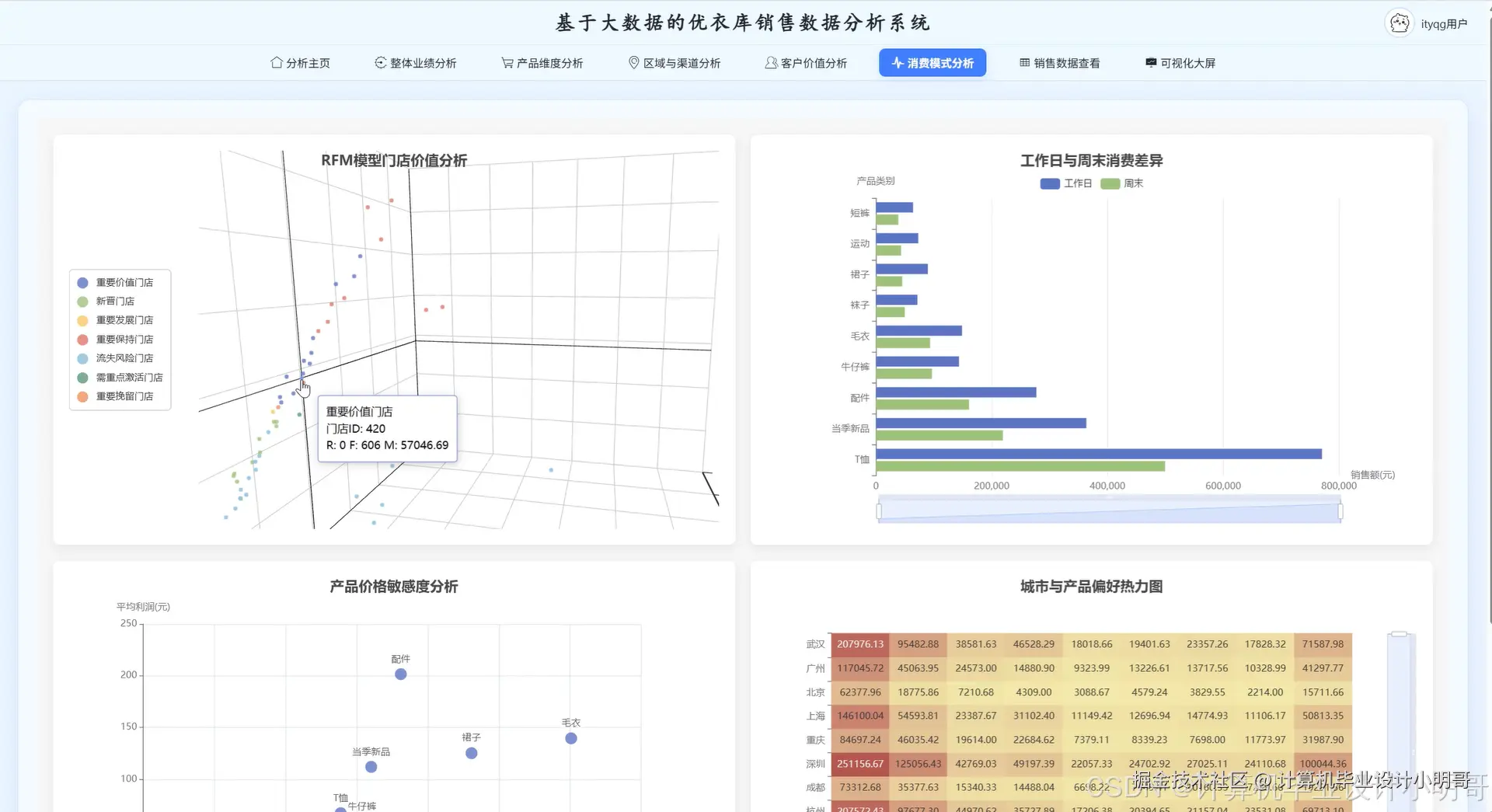Select the 区域与渠道分析 location pin icon
This screenshot has width=1492, height=812.
[x=633, y=62]
